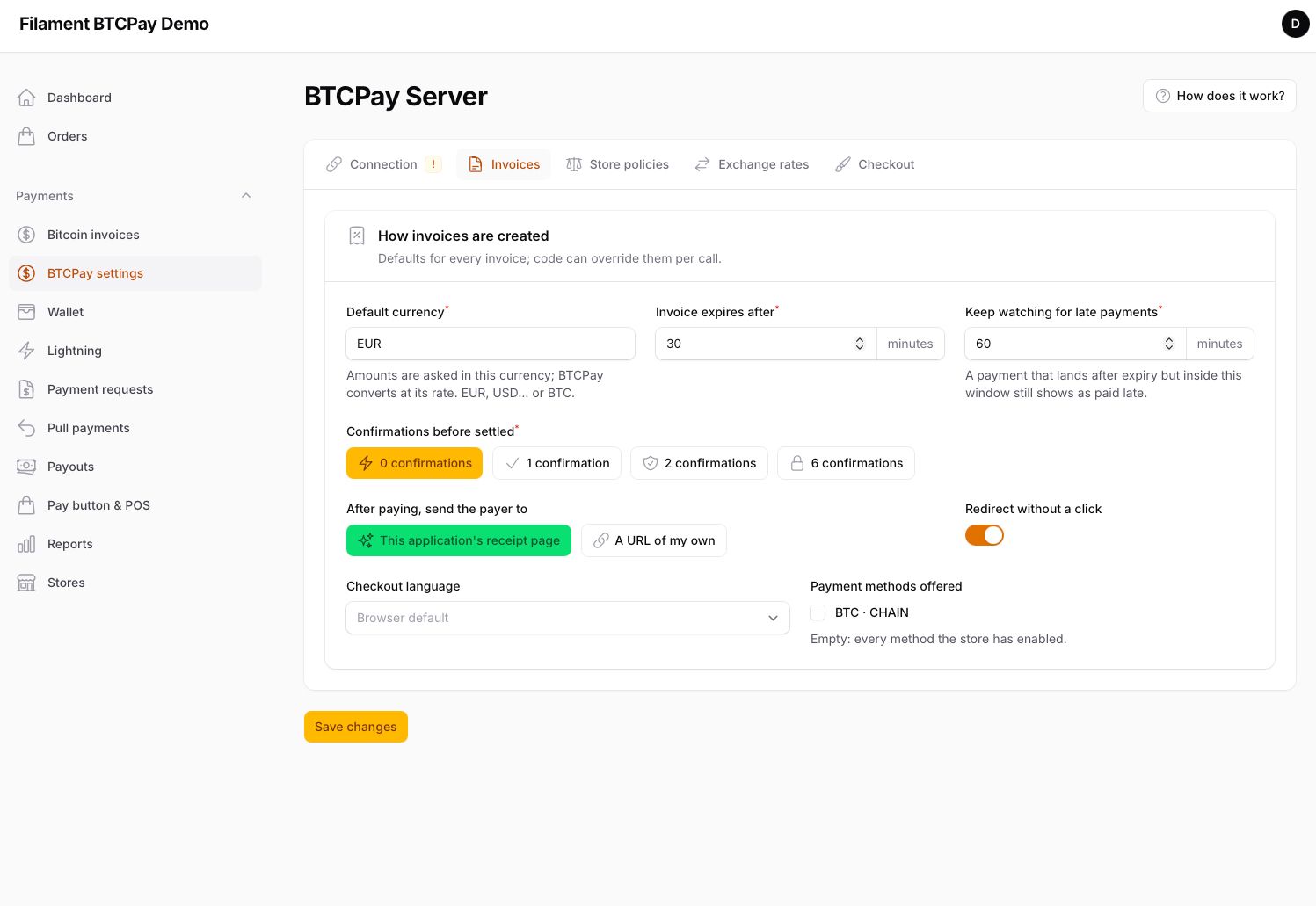
Task: Open Pay button & POS page
Action: pos(135,505)
